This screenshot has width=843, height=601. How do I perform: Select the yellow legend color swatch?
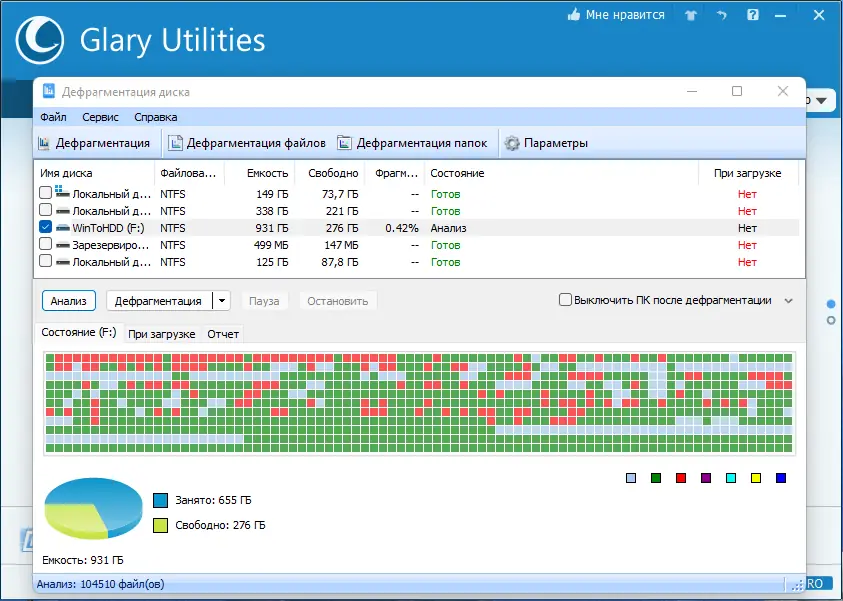pos(755,477)
